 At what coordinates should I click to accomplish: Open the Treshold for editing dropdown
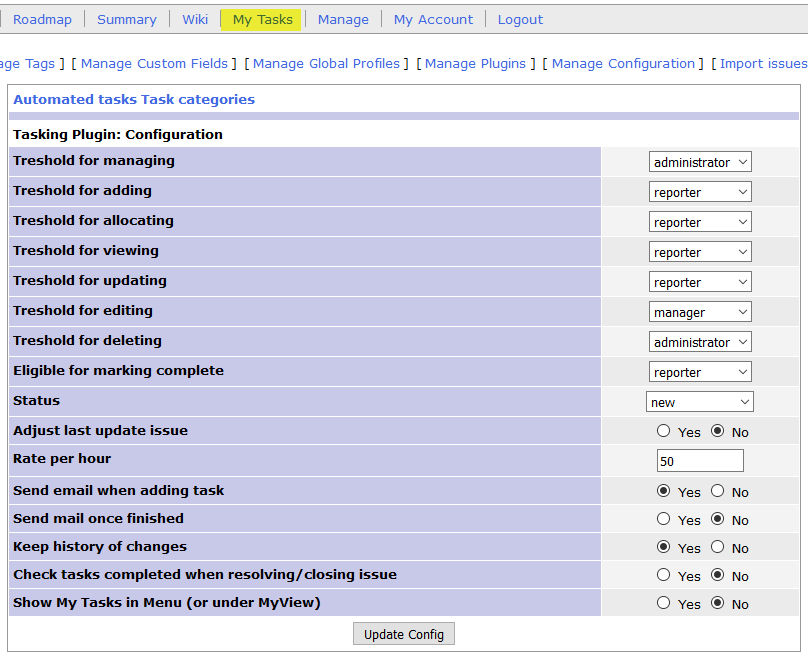(x=700, y=312)
